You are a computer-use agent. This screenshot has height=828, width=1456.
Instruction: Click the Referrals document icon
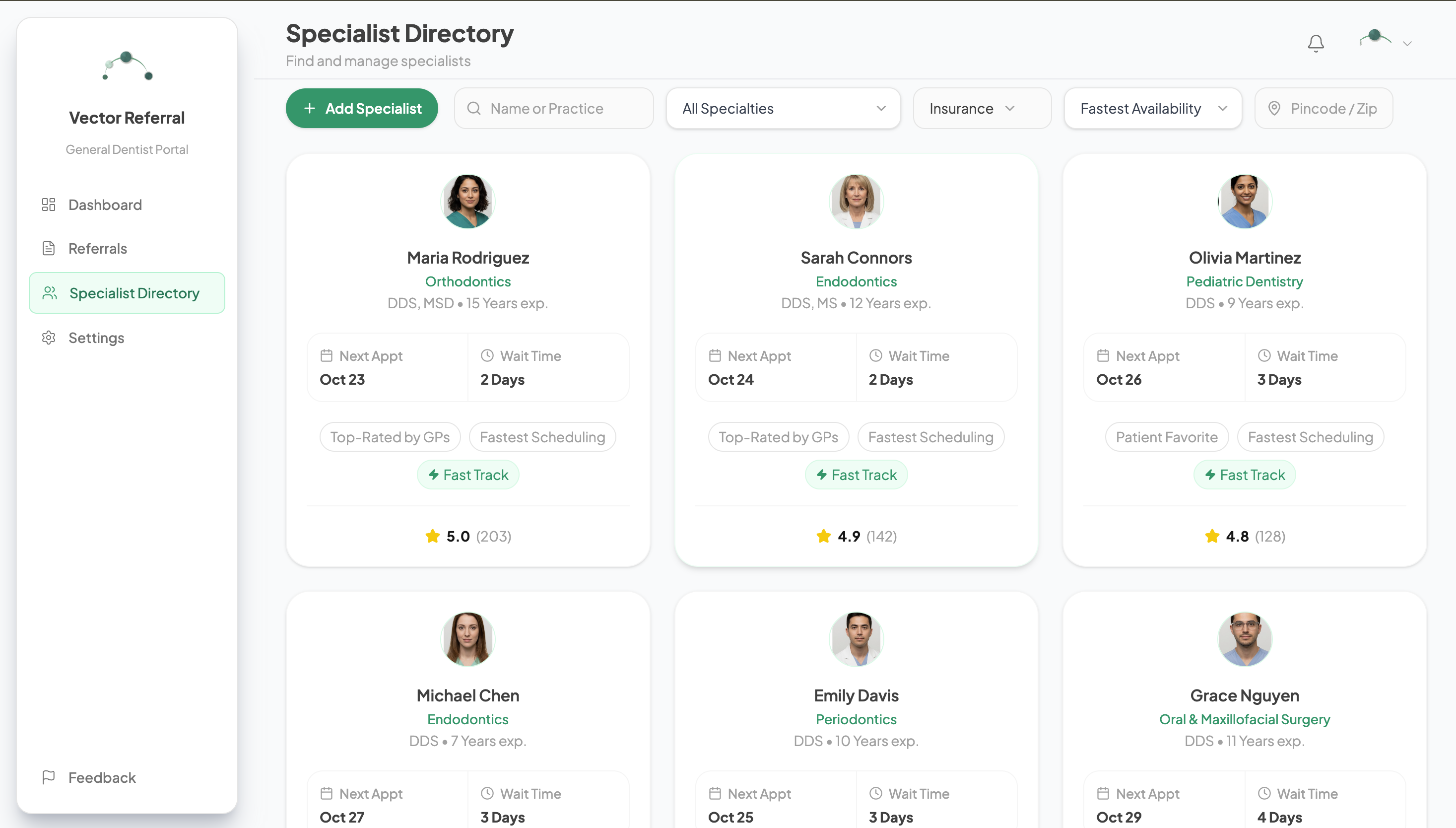coord(48,248)
